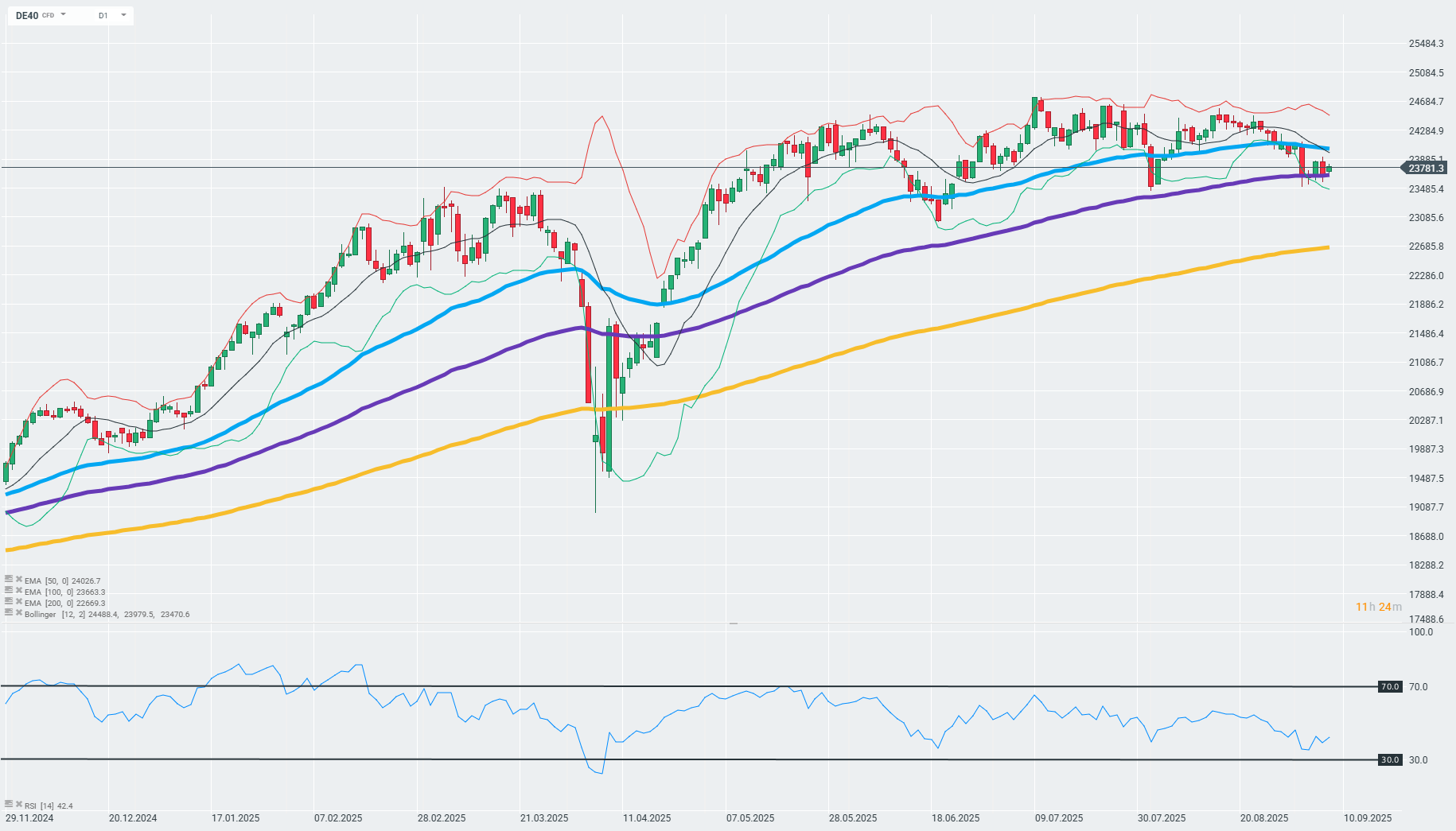This screenshot has height=831, width=1456.
Task: Remove the RSI indicator pane
Action: [18, 805]
